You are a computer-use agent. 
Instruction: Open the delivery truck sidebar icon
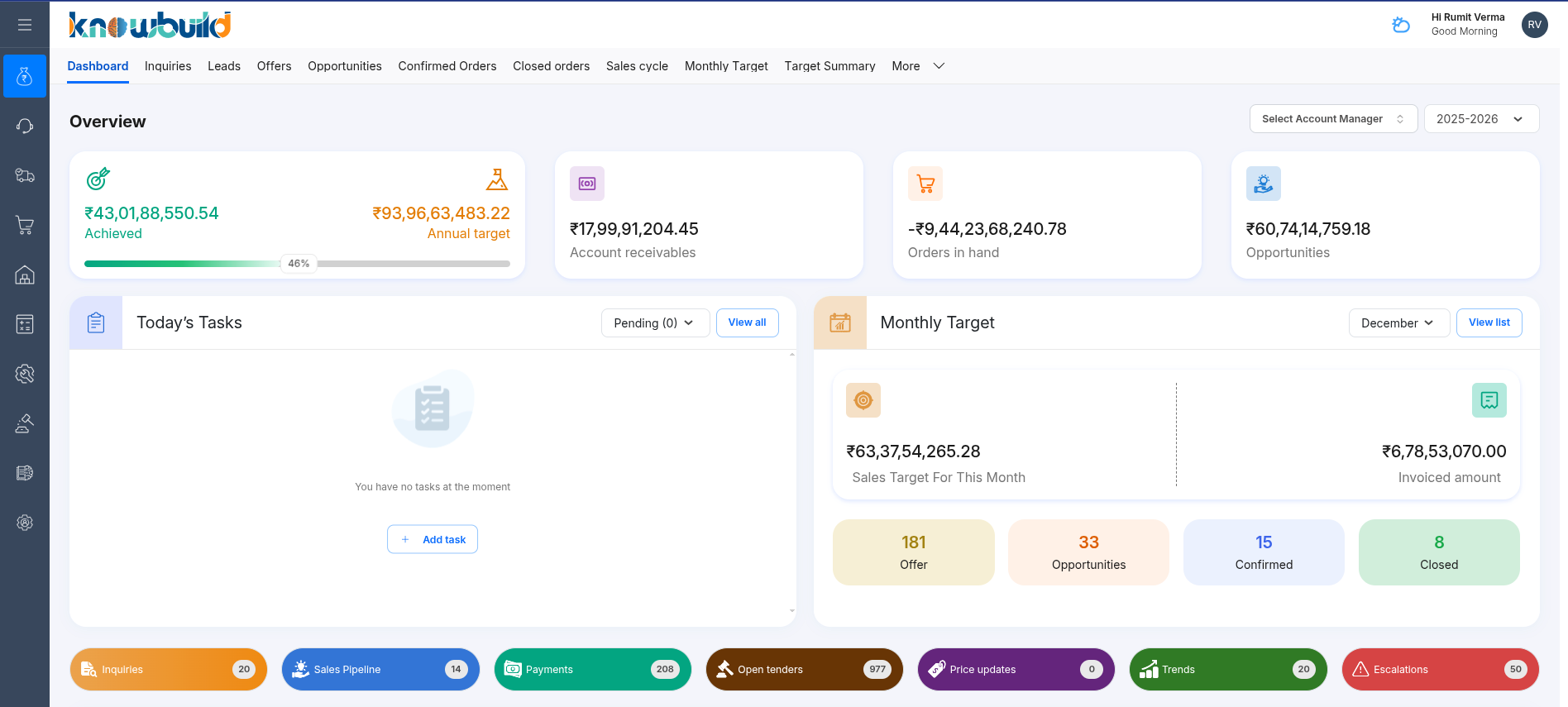(x=25, y=175)
